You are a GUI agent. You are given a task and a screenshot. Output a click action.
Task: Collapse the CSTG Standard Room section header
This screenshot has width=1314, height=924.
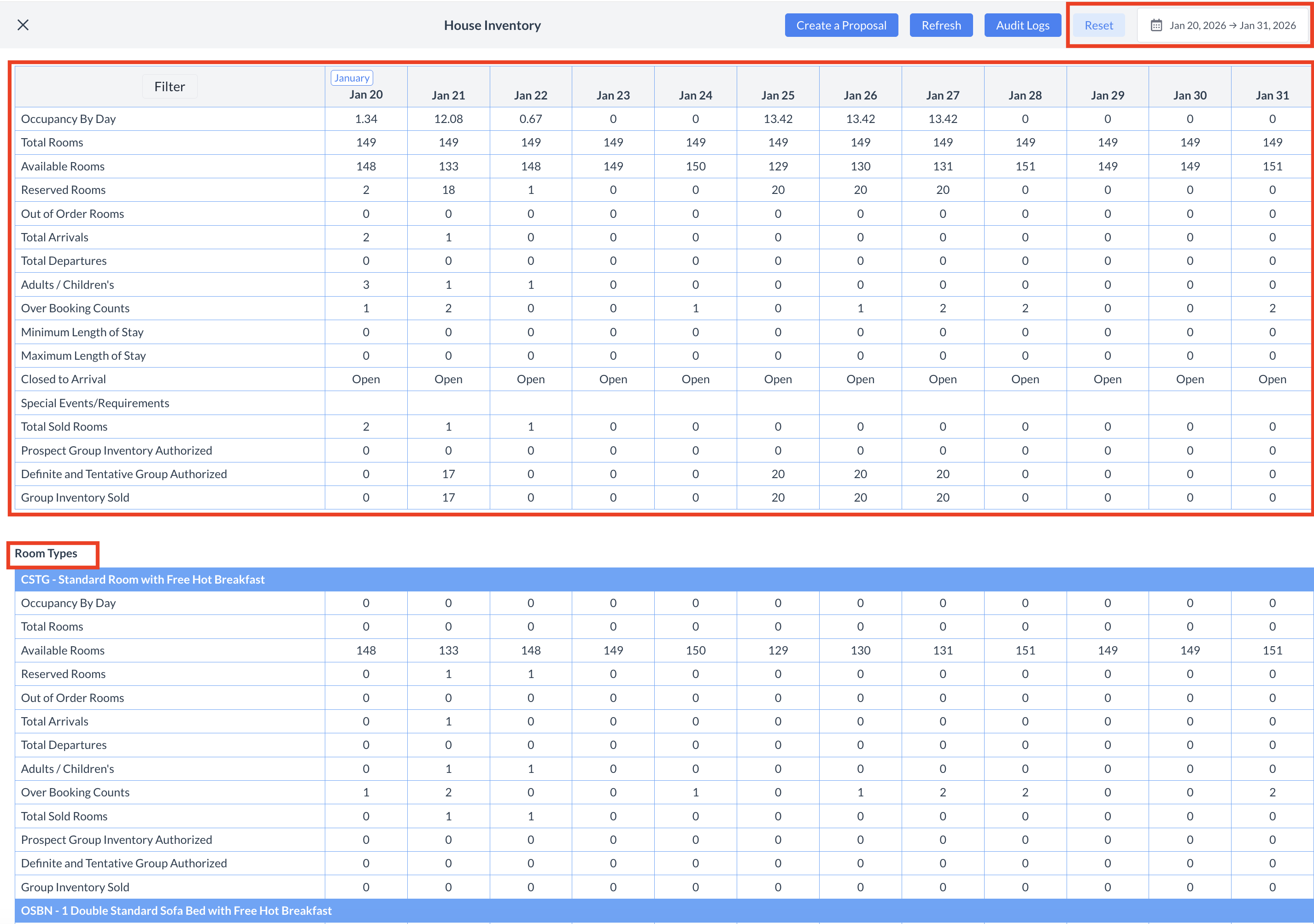pyautogui.click(x=143, y=579)
